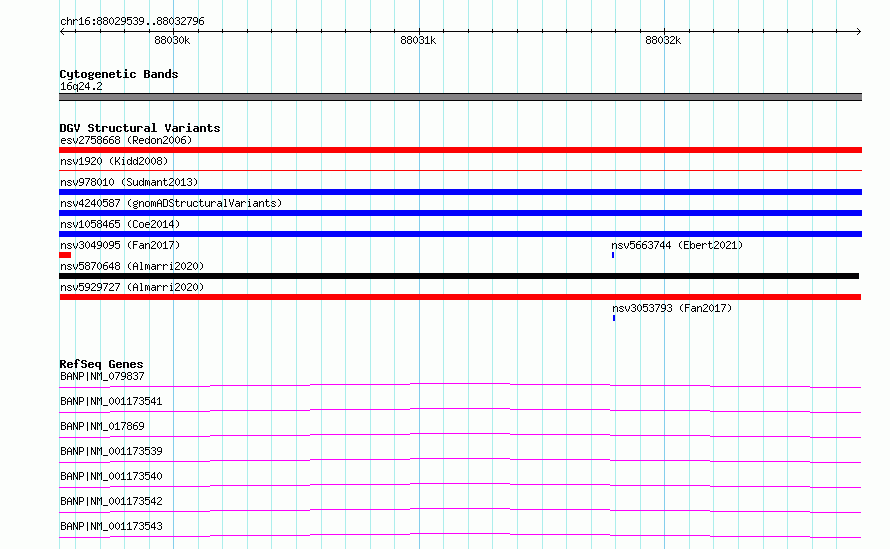Click the 88031k ruler position label

[418, 40]
